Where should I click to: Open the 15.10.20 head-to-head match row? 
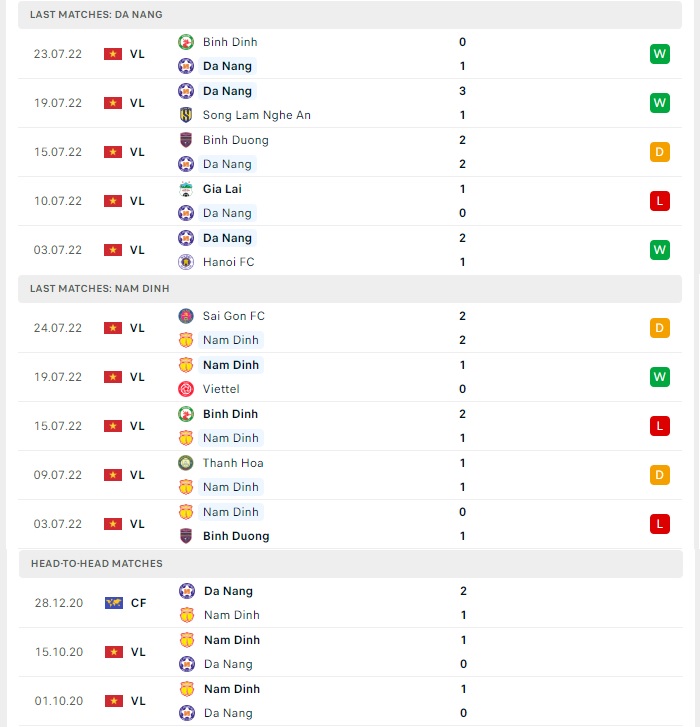(350, 652)
